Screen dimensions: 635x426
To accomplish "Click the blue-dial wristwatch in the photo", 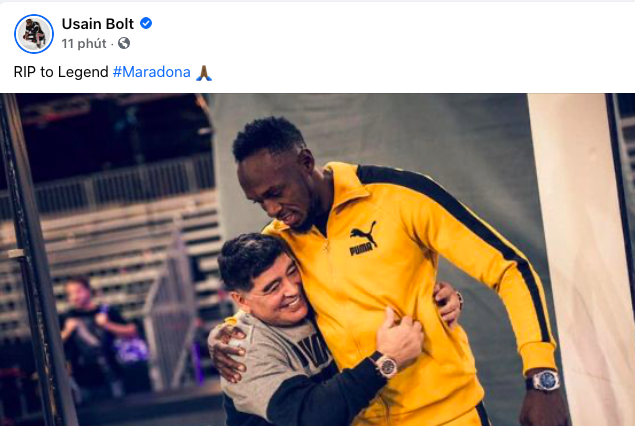I will [x=546, y=380].
